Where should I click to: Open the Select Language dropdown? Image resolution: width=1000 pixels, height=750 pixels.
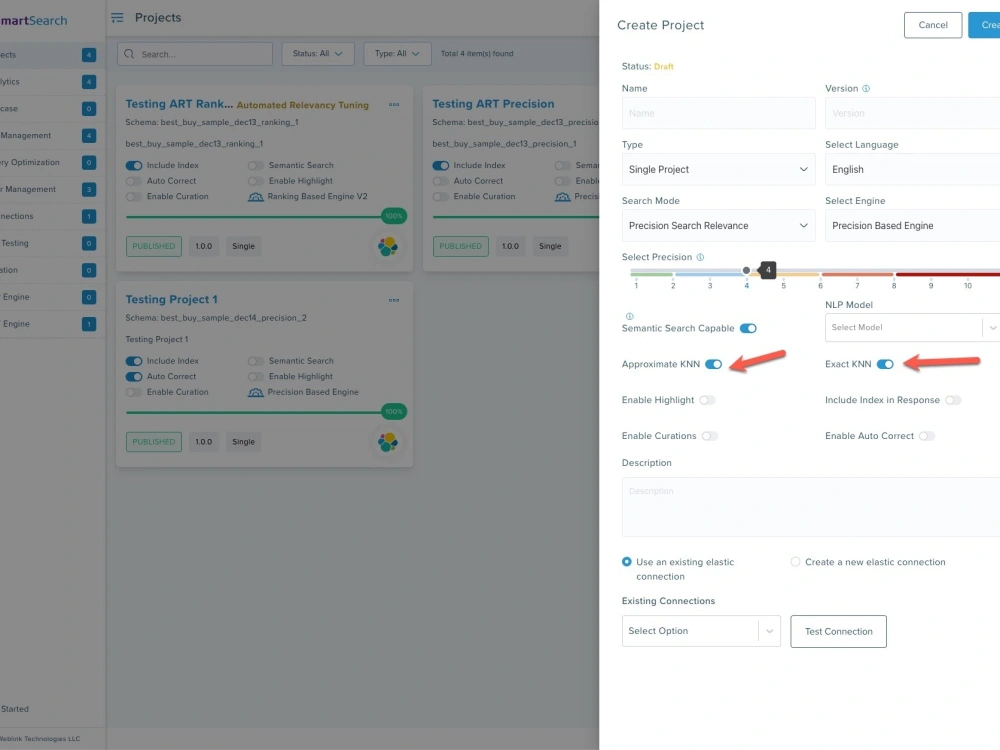[912, 170]
